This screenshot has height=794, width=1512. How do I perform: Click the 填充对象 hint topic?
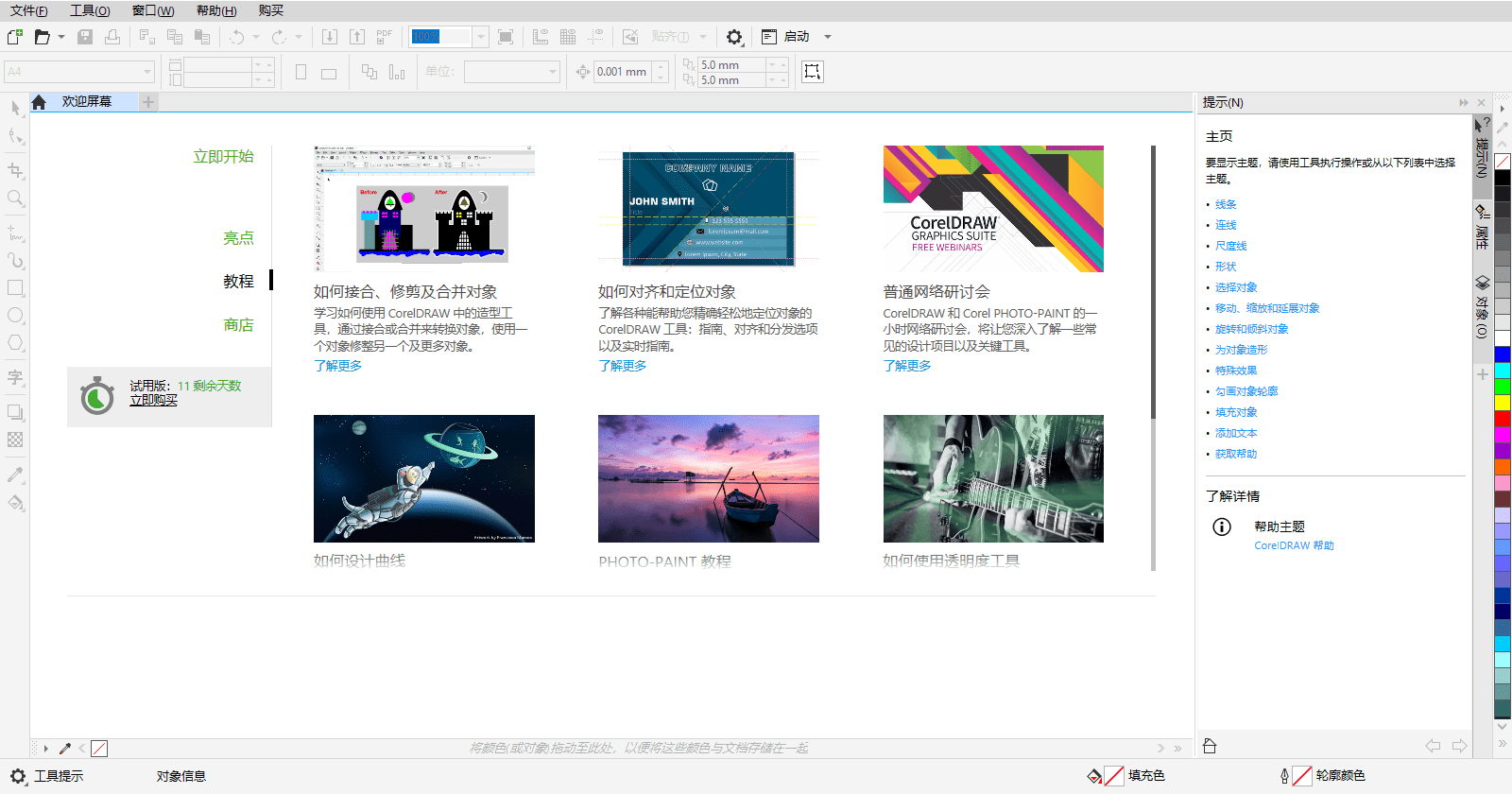[x=1236, y=412]
